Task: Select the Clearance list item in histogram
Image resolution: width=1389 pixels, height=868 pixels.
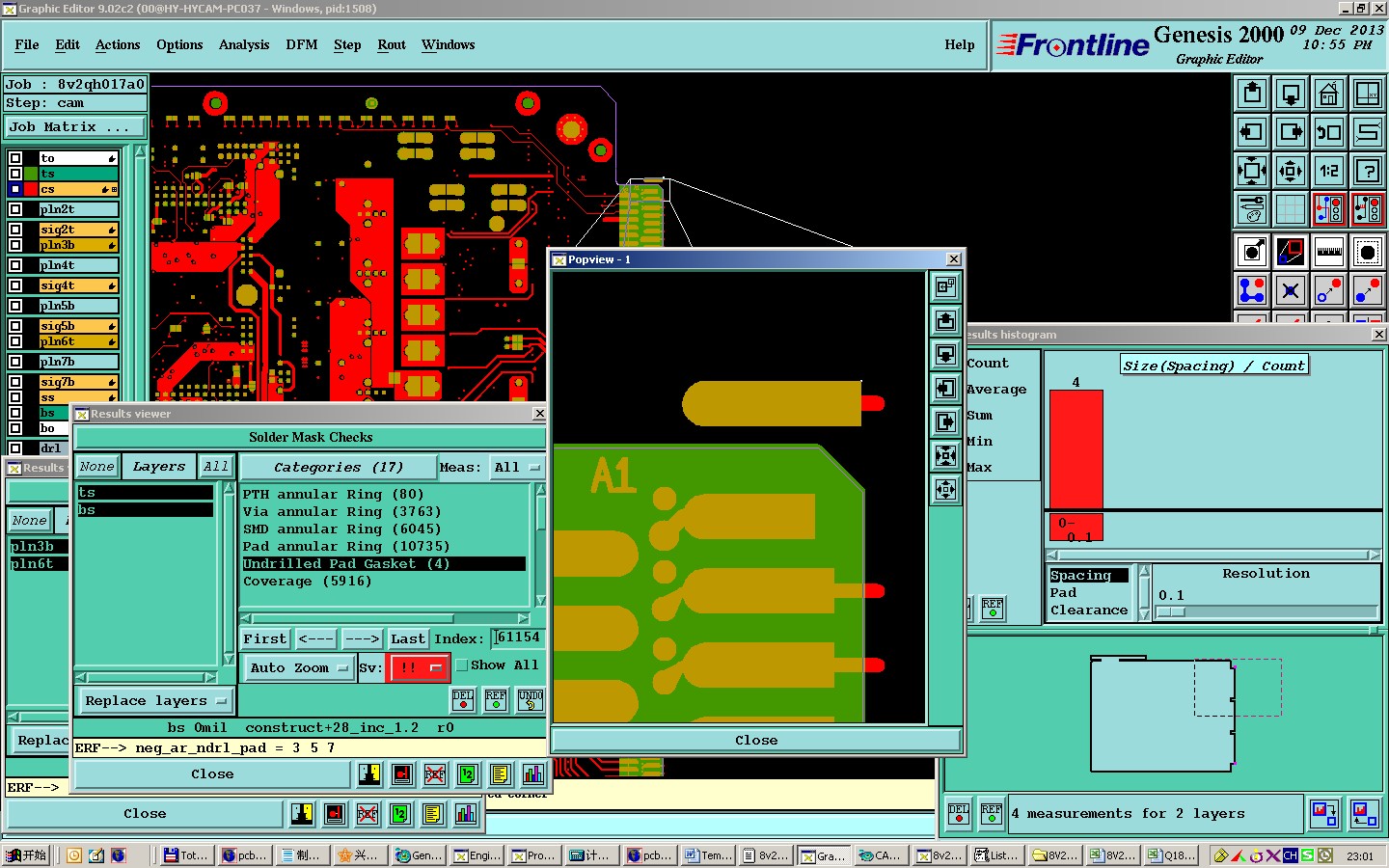Action: point(1089,610)
